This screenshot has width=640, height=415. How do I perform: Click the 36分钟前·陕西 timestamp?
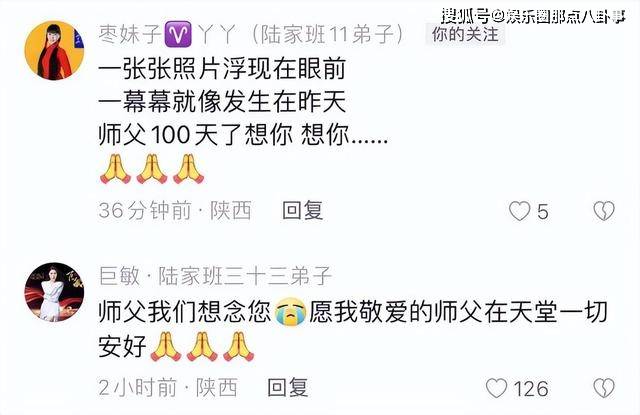(x=175, y=211)
